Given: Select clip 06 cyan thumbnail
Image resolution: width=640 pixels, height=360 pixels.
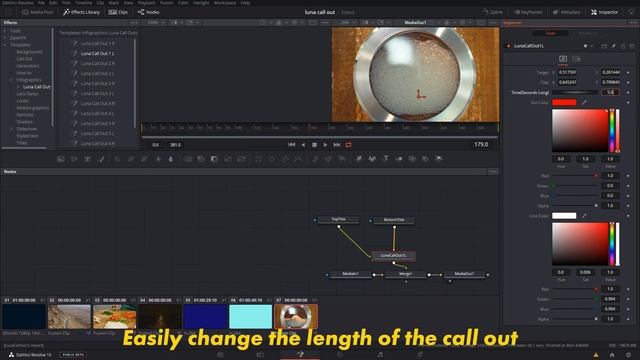Looking at the screenshot, I should click(251, 316).
